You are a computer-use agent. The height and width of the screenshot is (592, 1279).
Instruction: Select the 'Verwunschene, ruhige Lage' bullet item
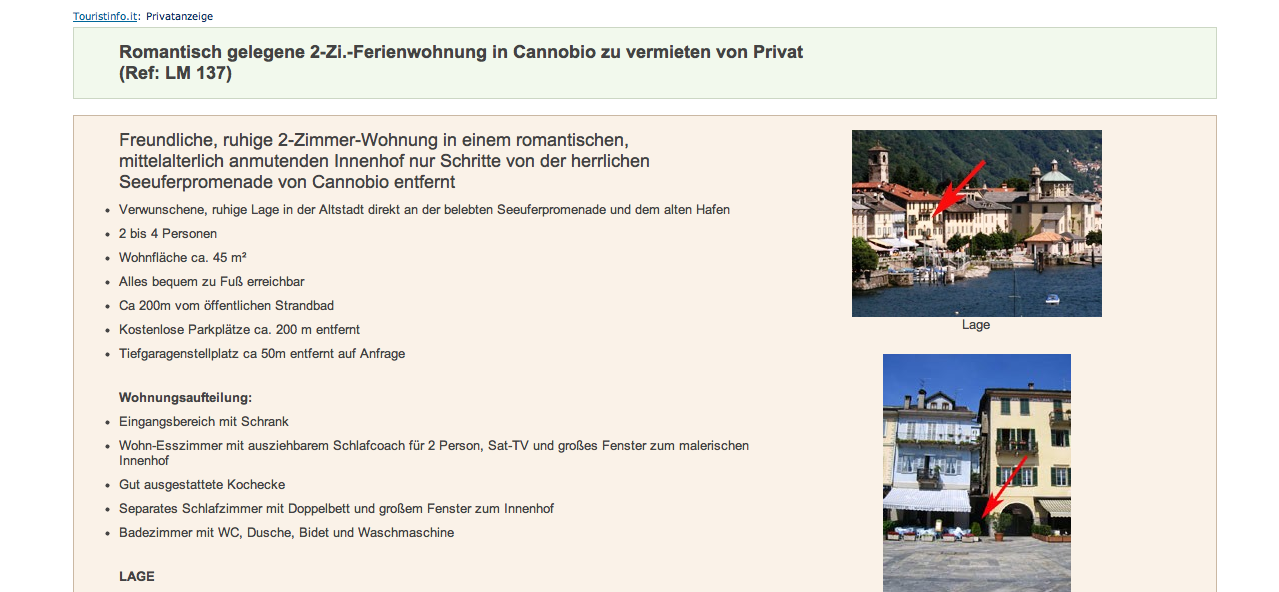pyautogui.click(x=424, y=210)
